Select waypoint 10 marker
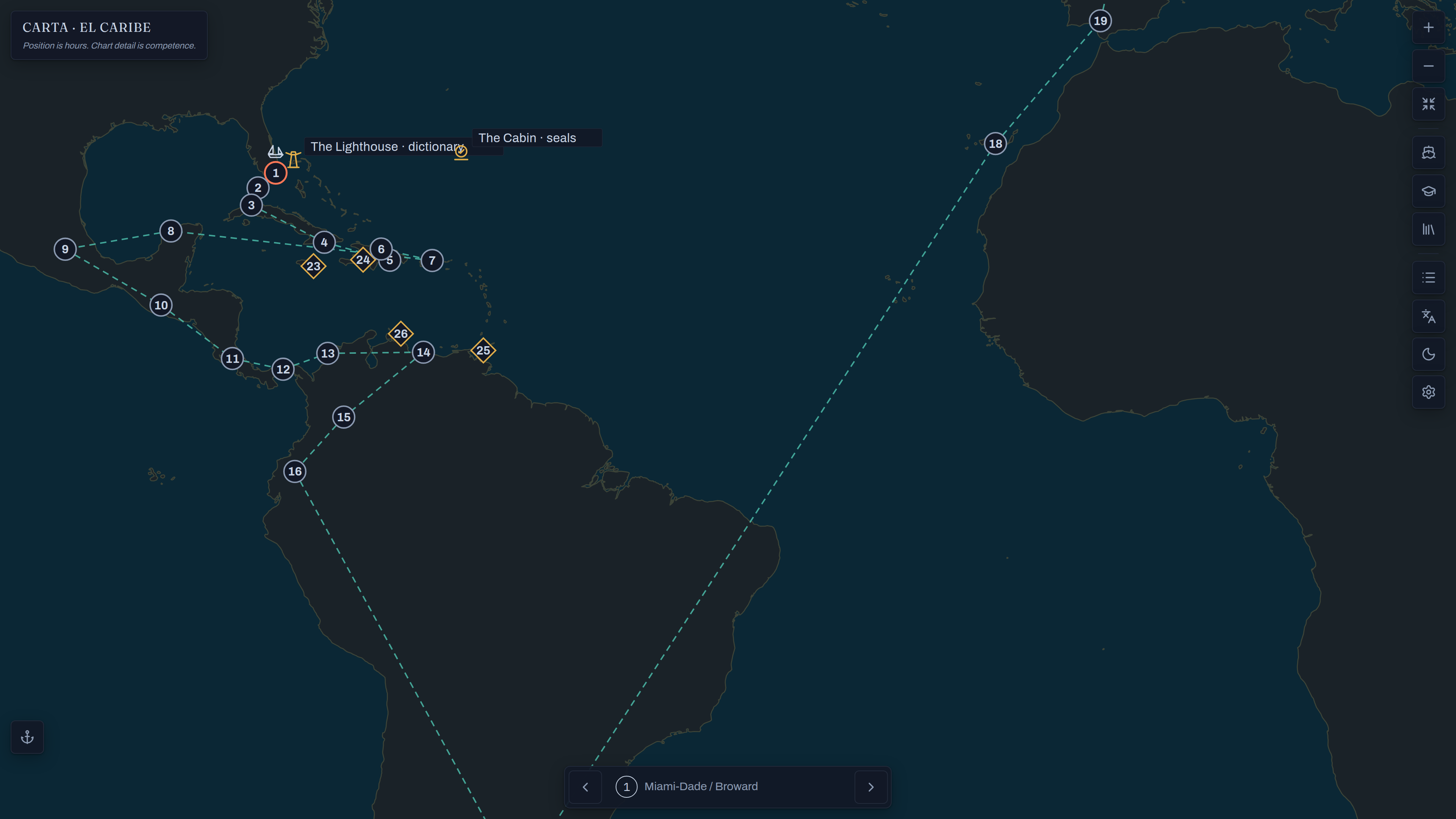1456x819 pixels. coord(161,305)
